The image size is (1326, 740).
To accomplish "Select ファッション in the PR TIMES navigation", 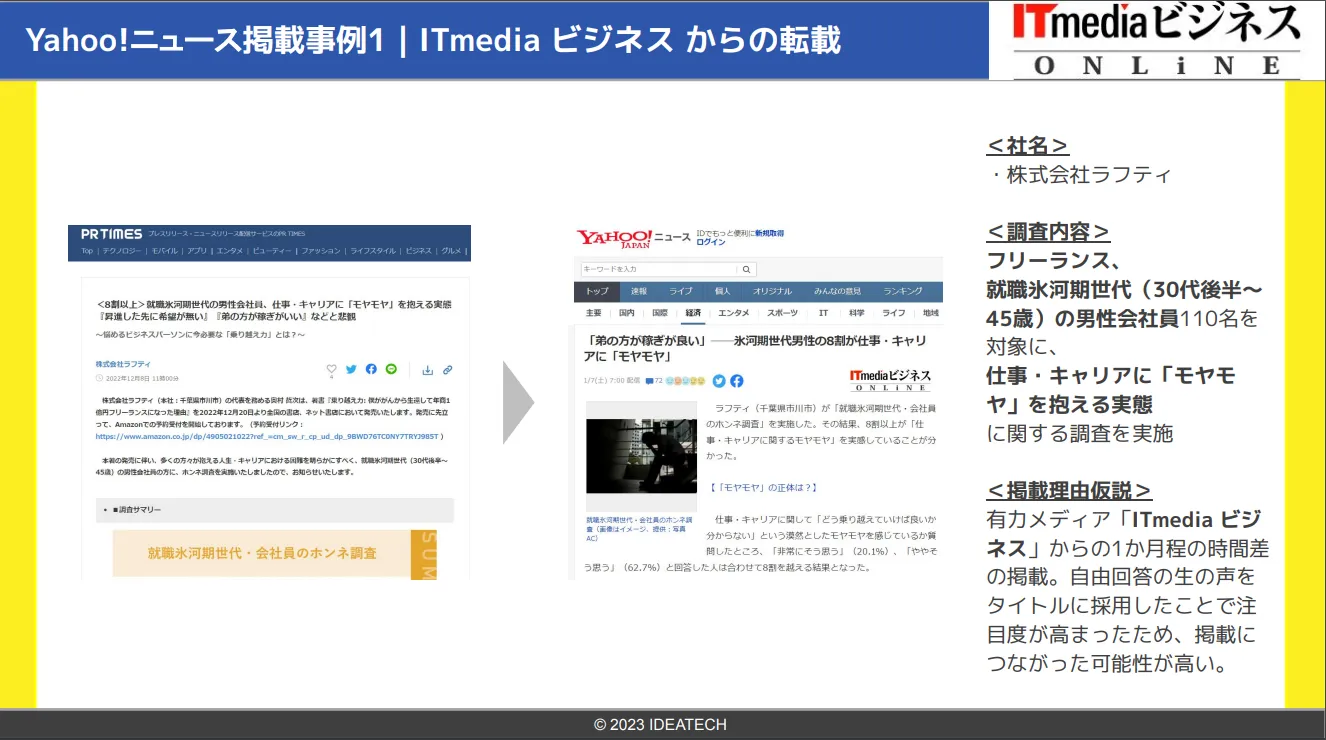I will click(x=321, y=251).
